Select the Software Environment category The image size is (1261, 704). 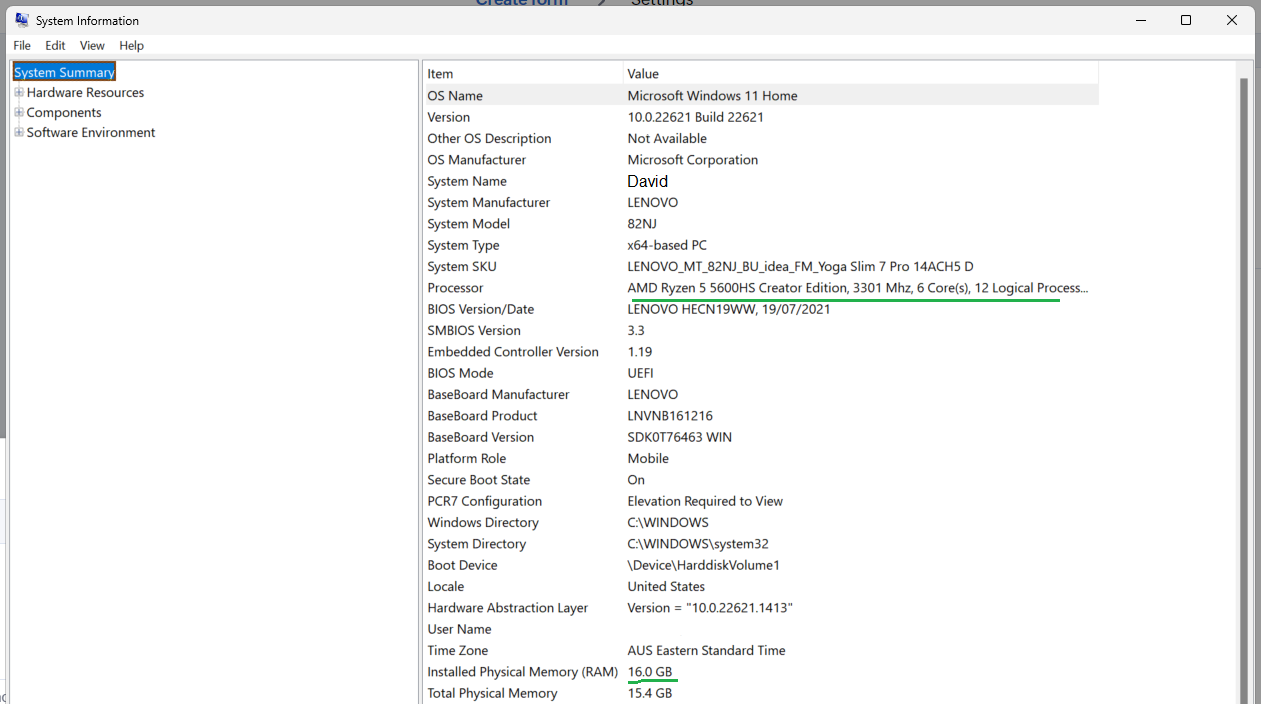tap(91, 132)
